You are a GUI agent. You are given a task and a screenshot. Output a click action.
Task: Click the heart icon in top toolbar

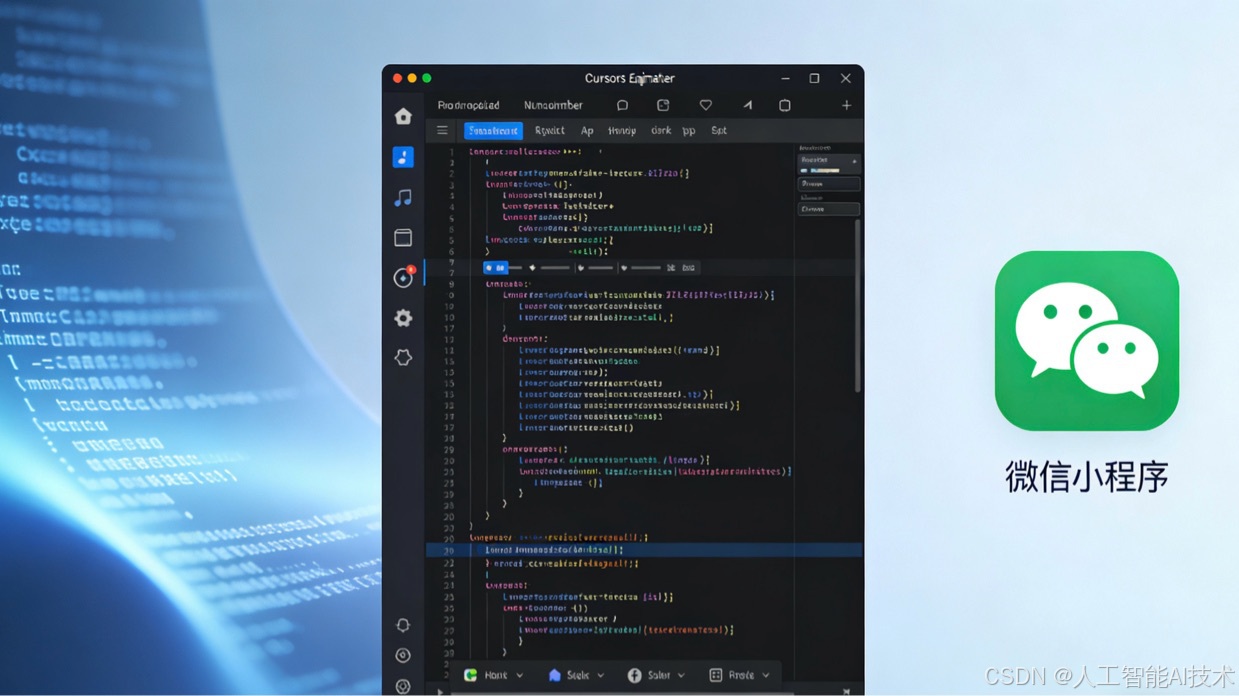coord(705,105)
